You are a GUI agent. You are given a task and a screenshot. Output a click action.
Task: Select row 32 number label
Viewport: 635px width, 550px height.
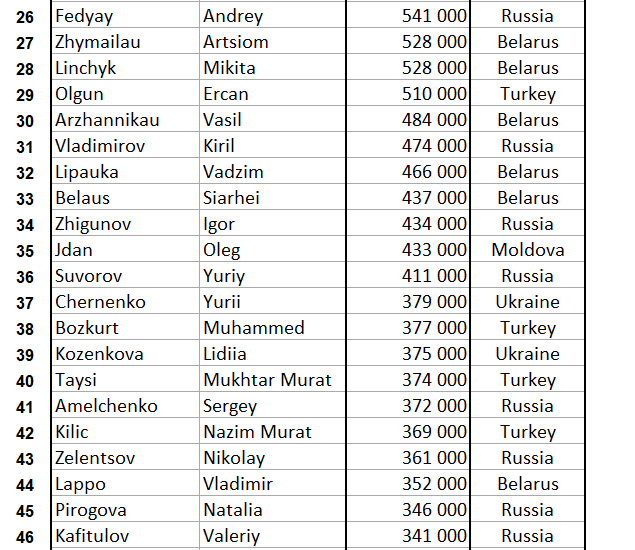(25, 173)
